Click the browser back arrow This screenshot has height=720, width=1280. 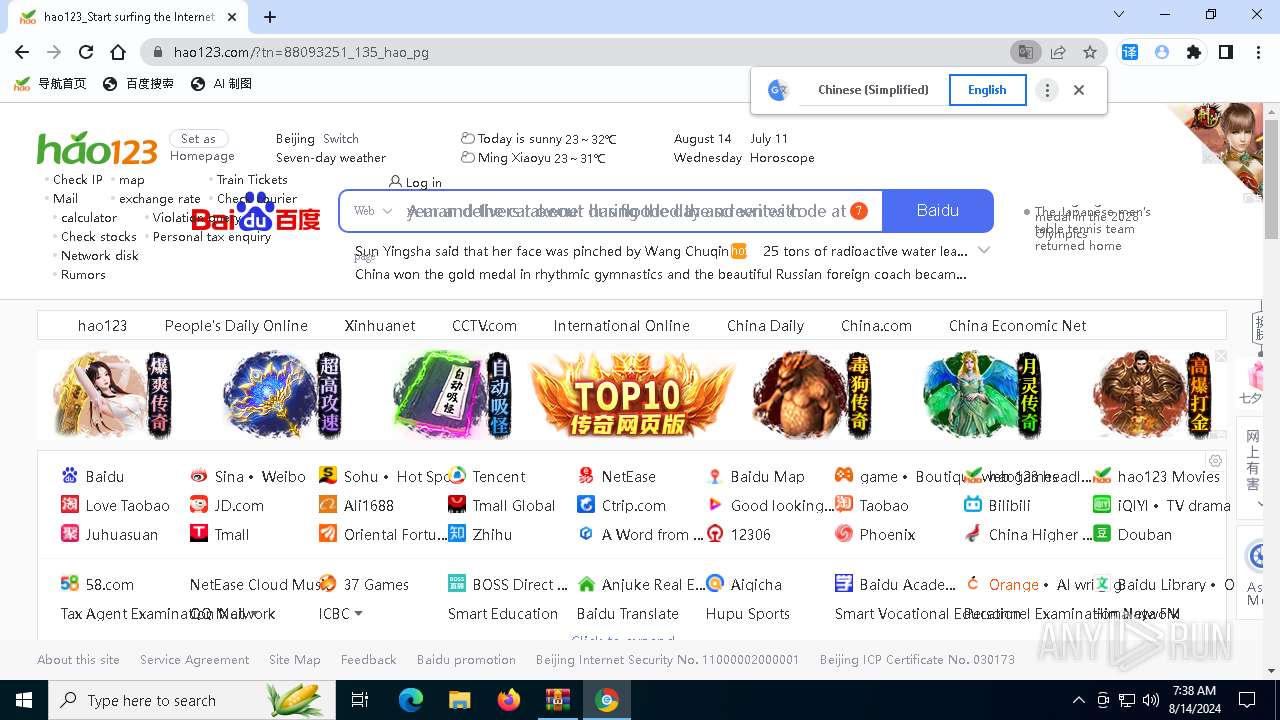22,52
